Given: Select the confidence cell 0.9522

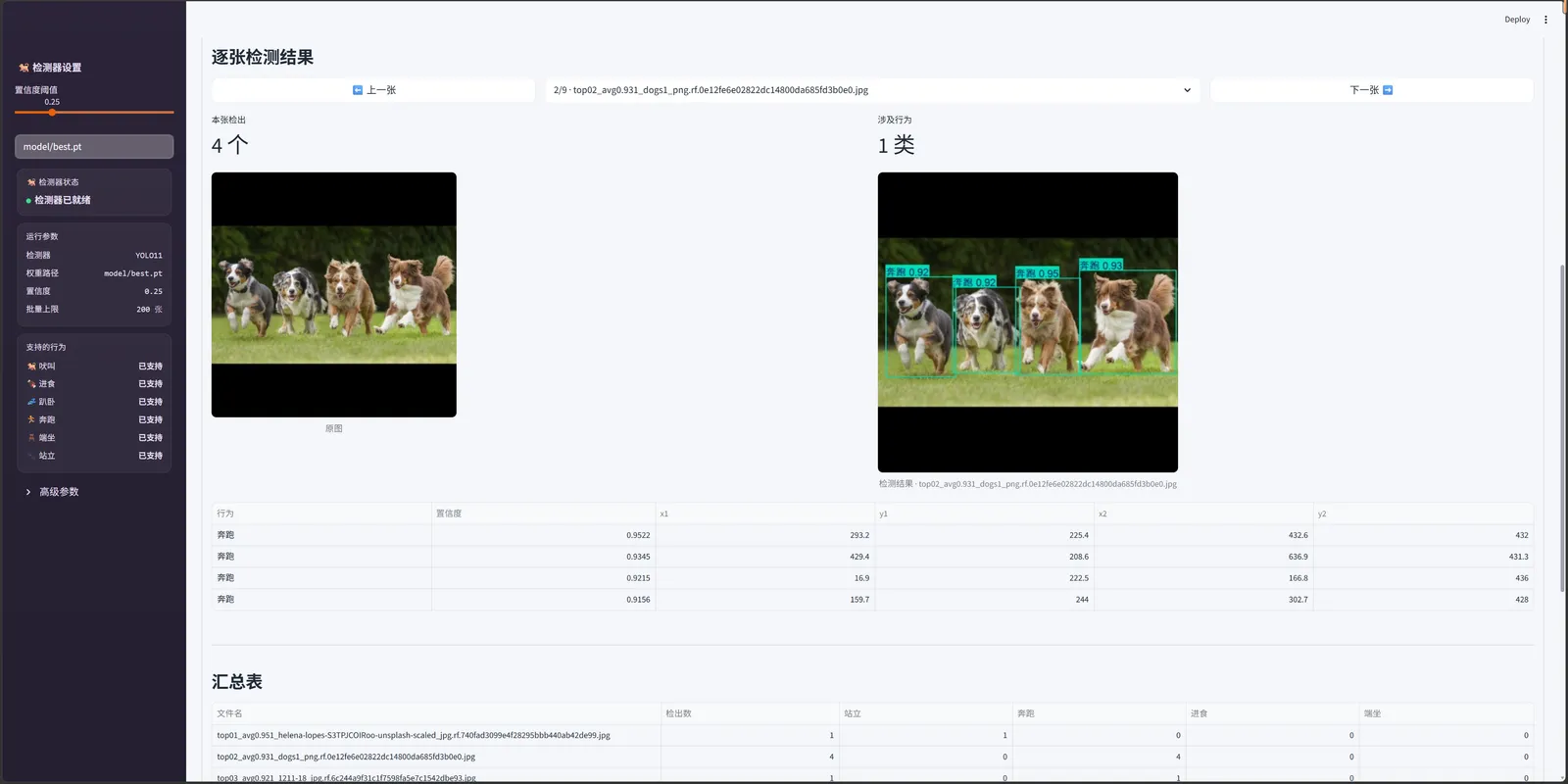Looking at the screenshot, I should (543, 535).
